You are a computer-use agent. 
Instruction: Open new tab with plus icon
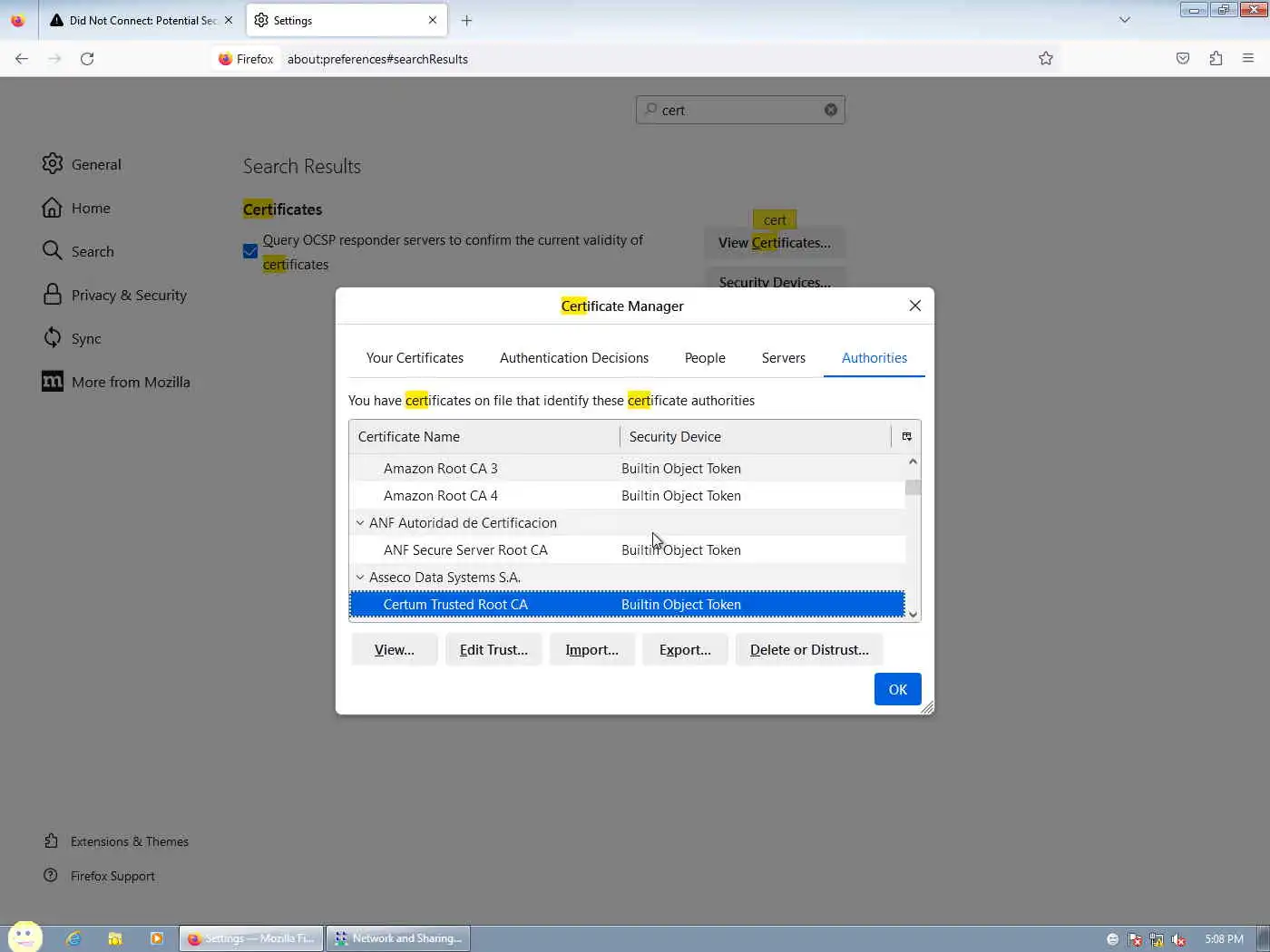(466, 20)
